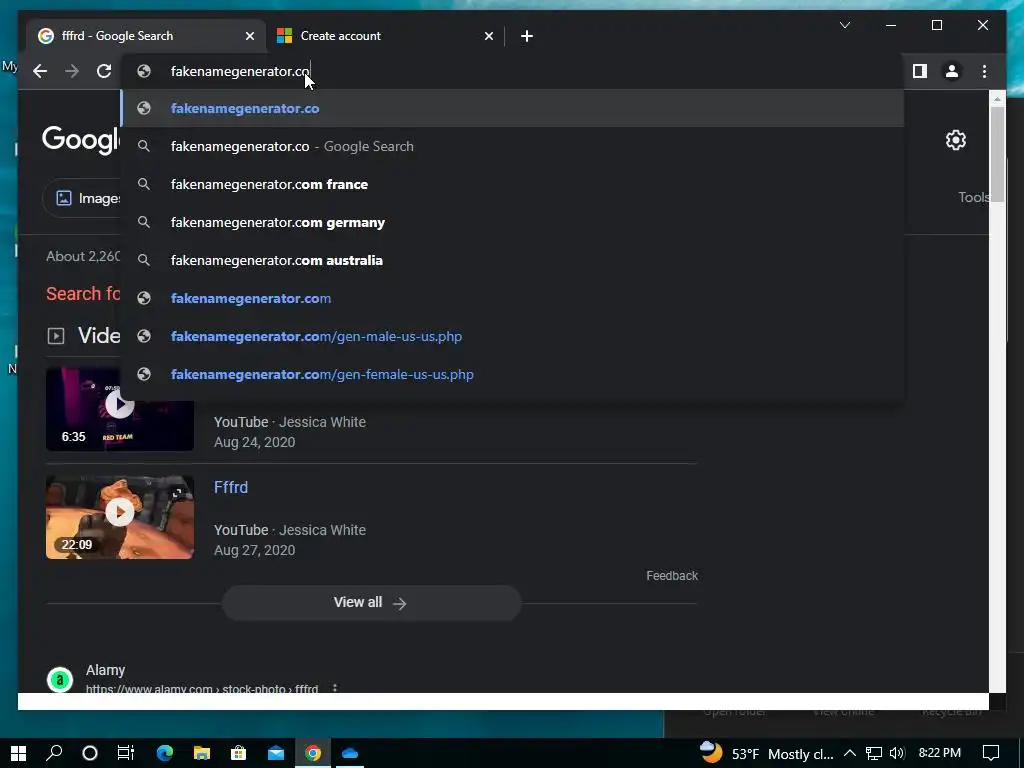Open the volume speaker tray icon

click(x=897, y=753)
